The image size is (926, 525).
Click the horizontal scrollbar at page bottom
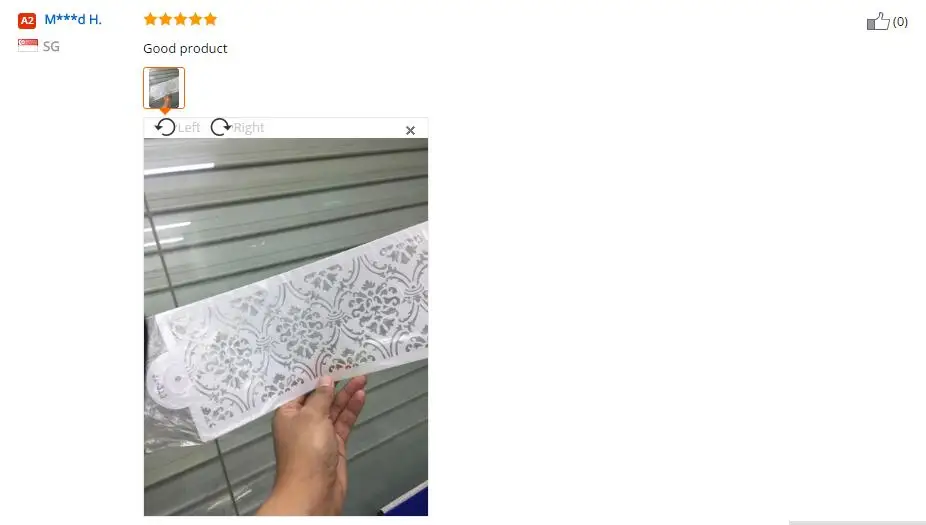coord(857,523)
